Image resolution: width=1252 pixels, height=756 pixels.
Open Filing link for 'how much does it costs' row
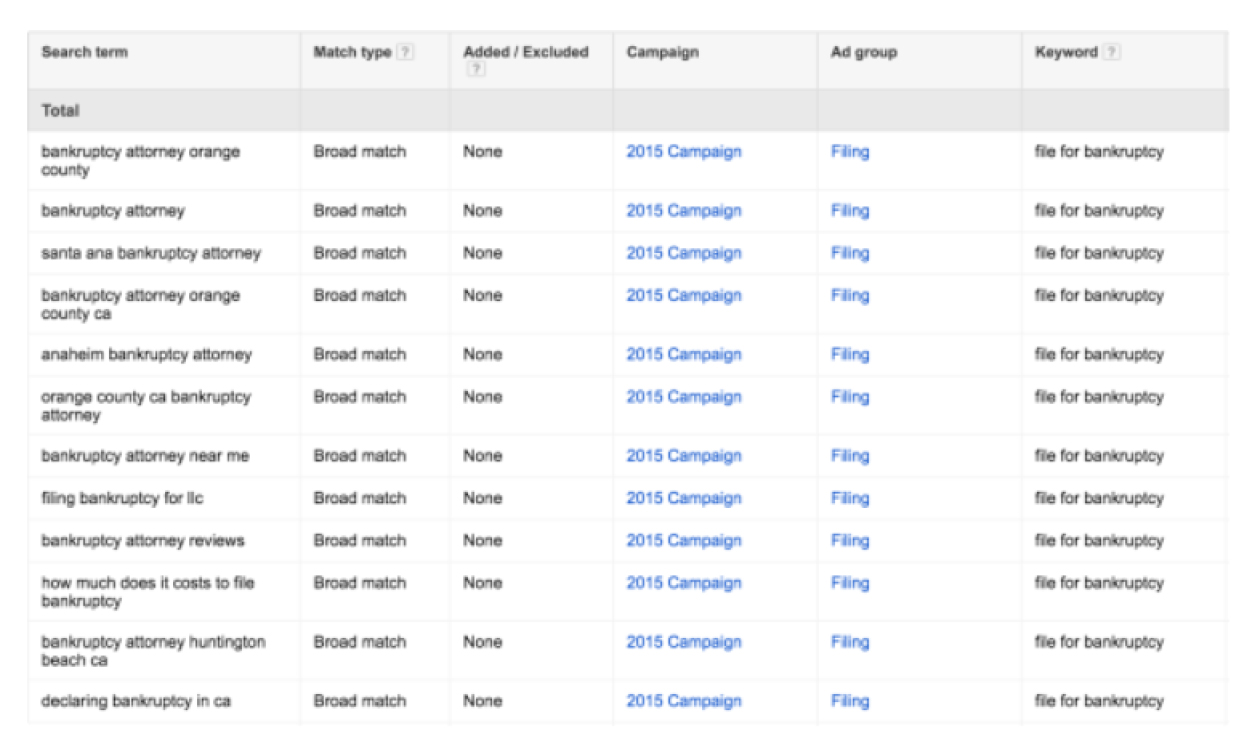850,583
